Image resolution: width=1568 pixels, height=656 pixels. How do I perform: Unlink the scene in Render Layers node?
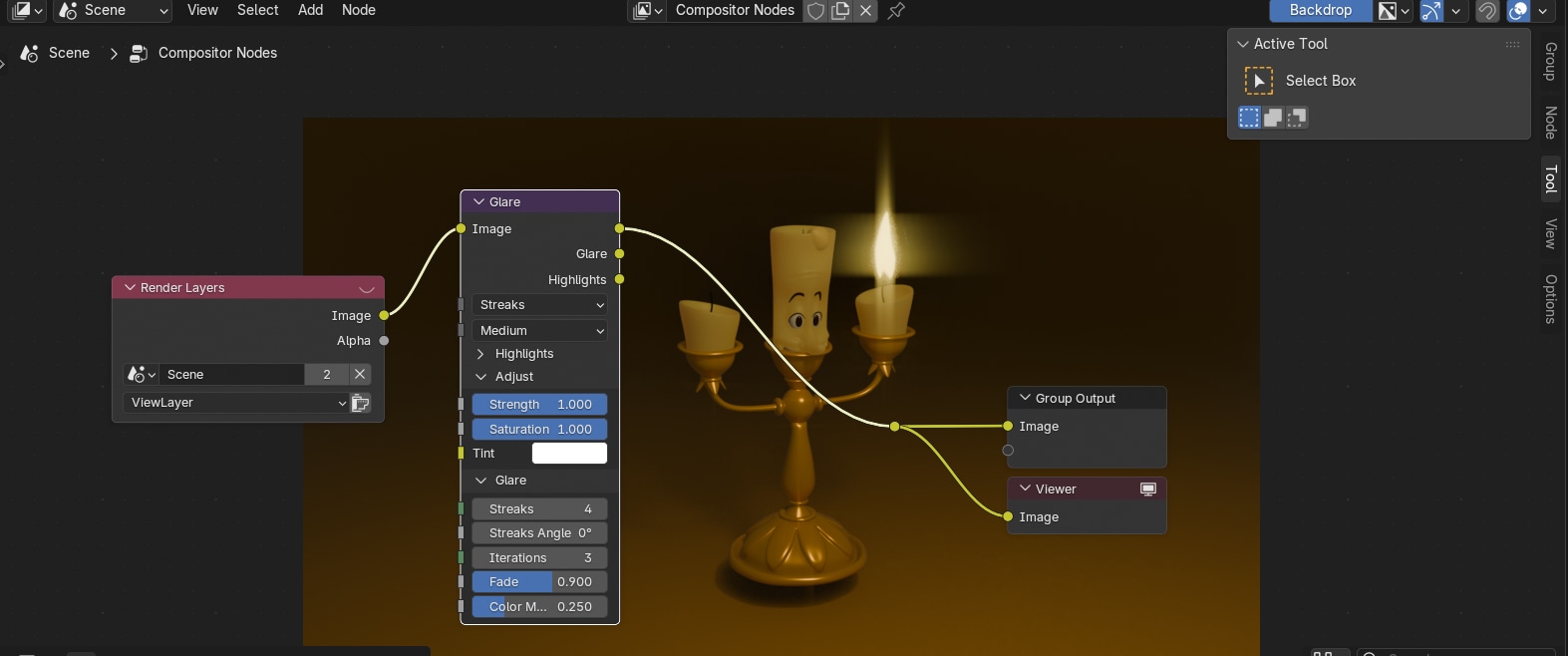(x=360, y=375)
